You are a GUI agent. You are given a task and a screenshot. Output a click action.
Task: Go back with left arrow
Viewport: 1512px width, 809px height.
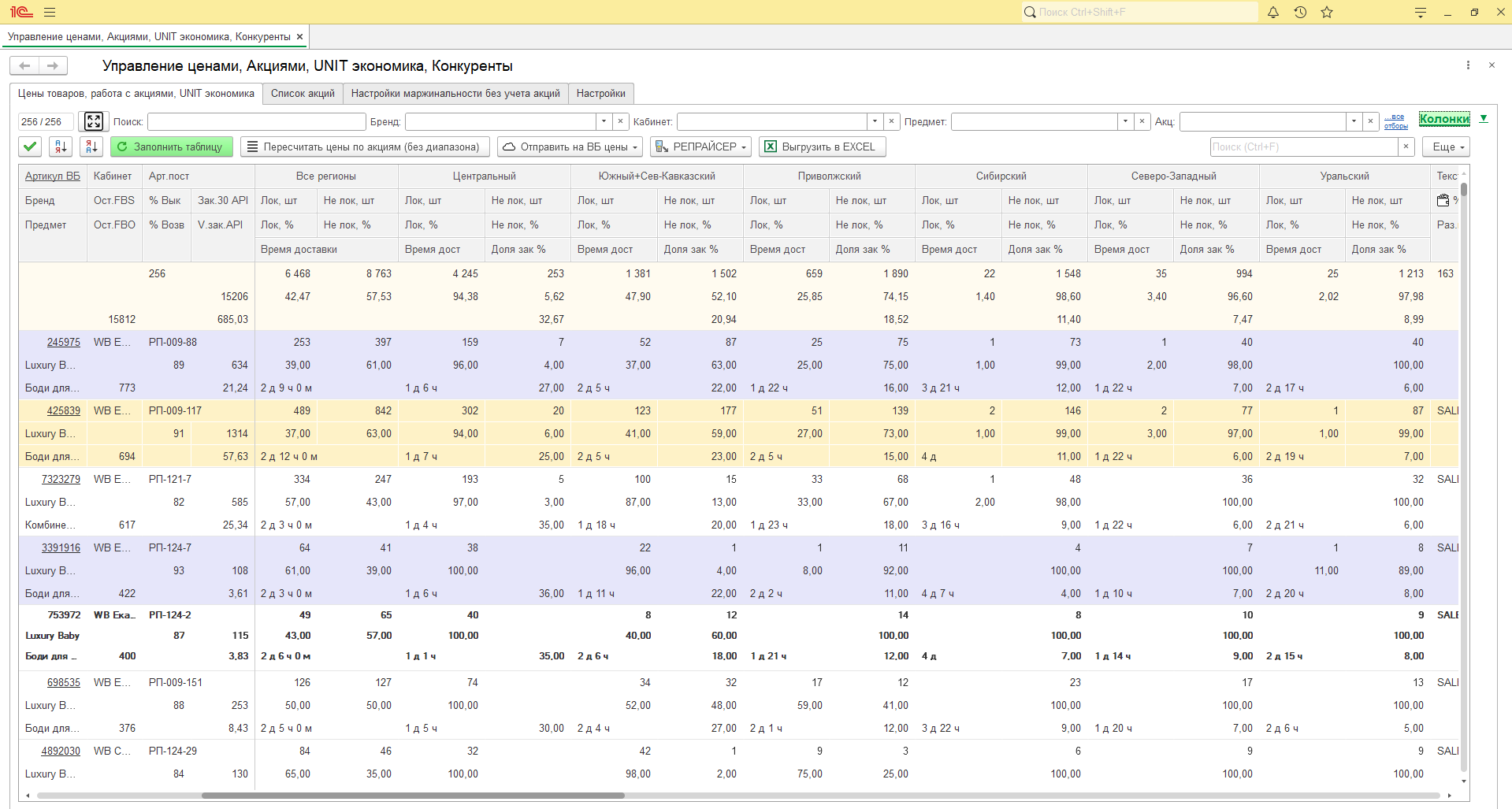pyautogui.click(x=24, y=65)
